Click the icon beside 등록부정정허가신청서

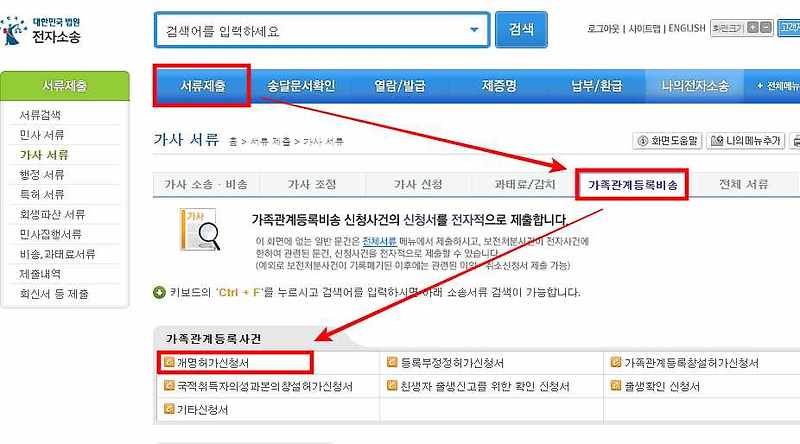pyautogui.click(x=392, y=362)
